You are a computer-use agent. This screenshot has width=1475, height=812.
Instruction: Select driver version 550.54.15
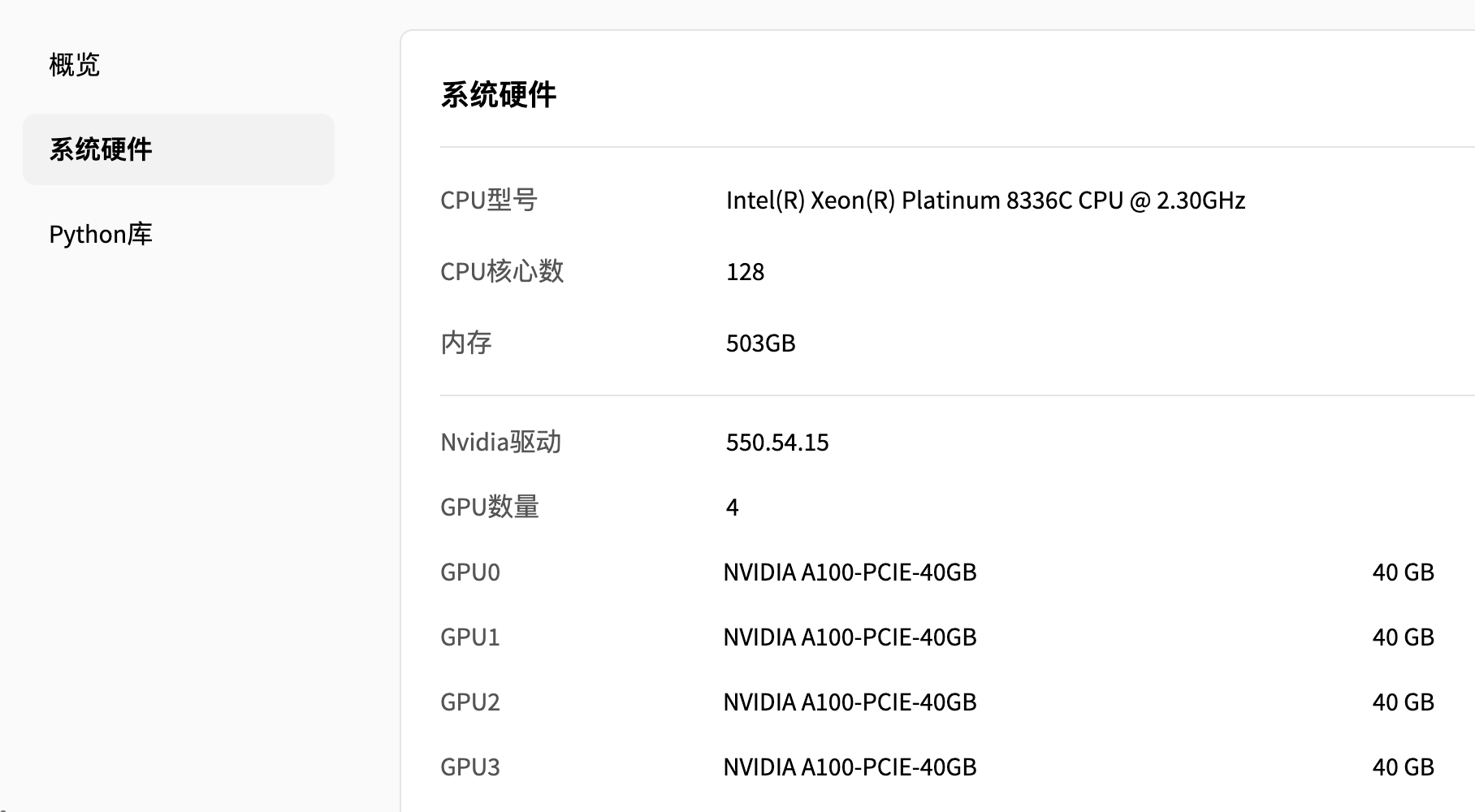tap(776, 443)
